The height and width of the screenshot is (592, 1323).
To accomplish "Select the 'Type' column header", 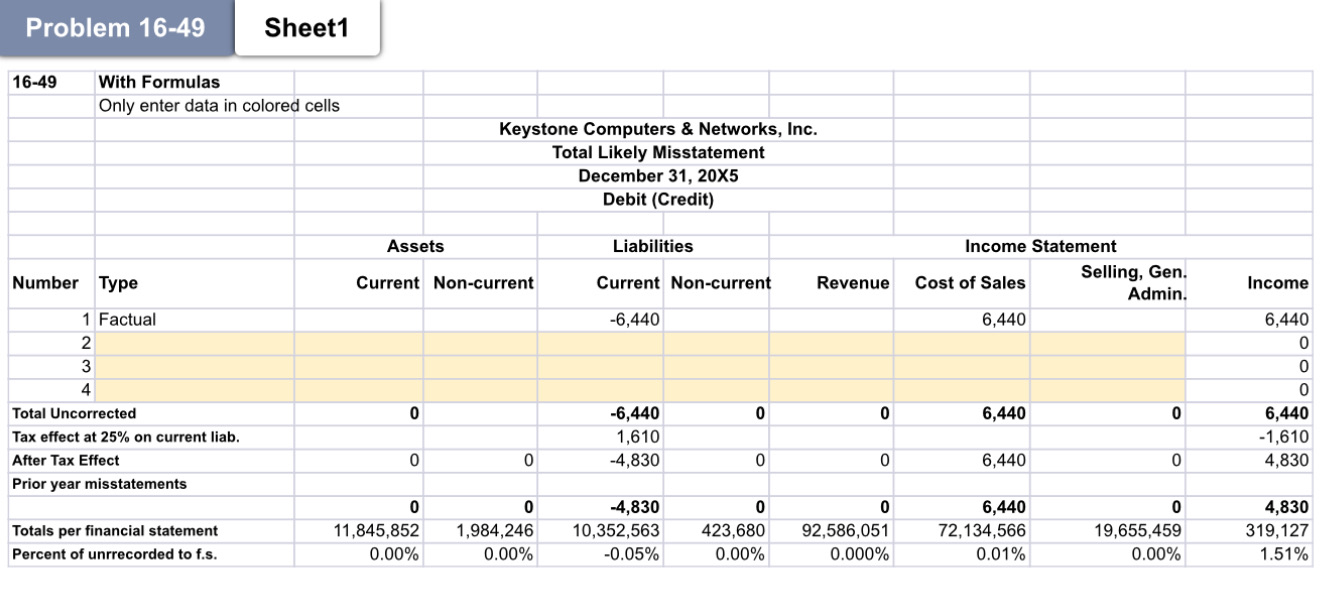I will tap(195, 283).
